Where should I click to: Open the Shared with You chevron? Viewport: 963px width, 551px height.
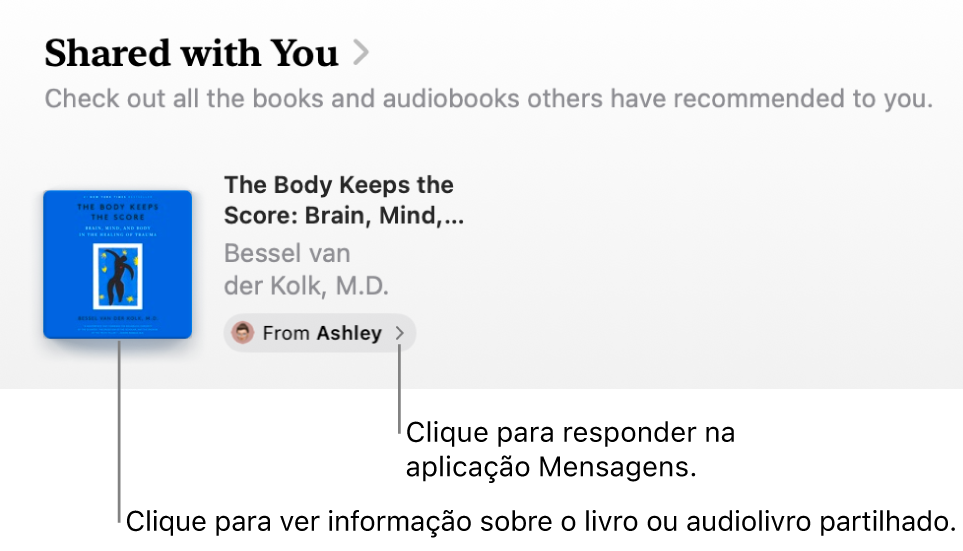coord(361,53)
